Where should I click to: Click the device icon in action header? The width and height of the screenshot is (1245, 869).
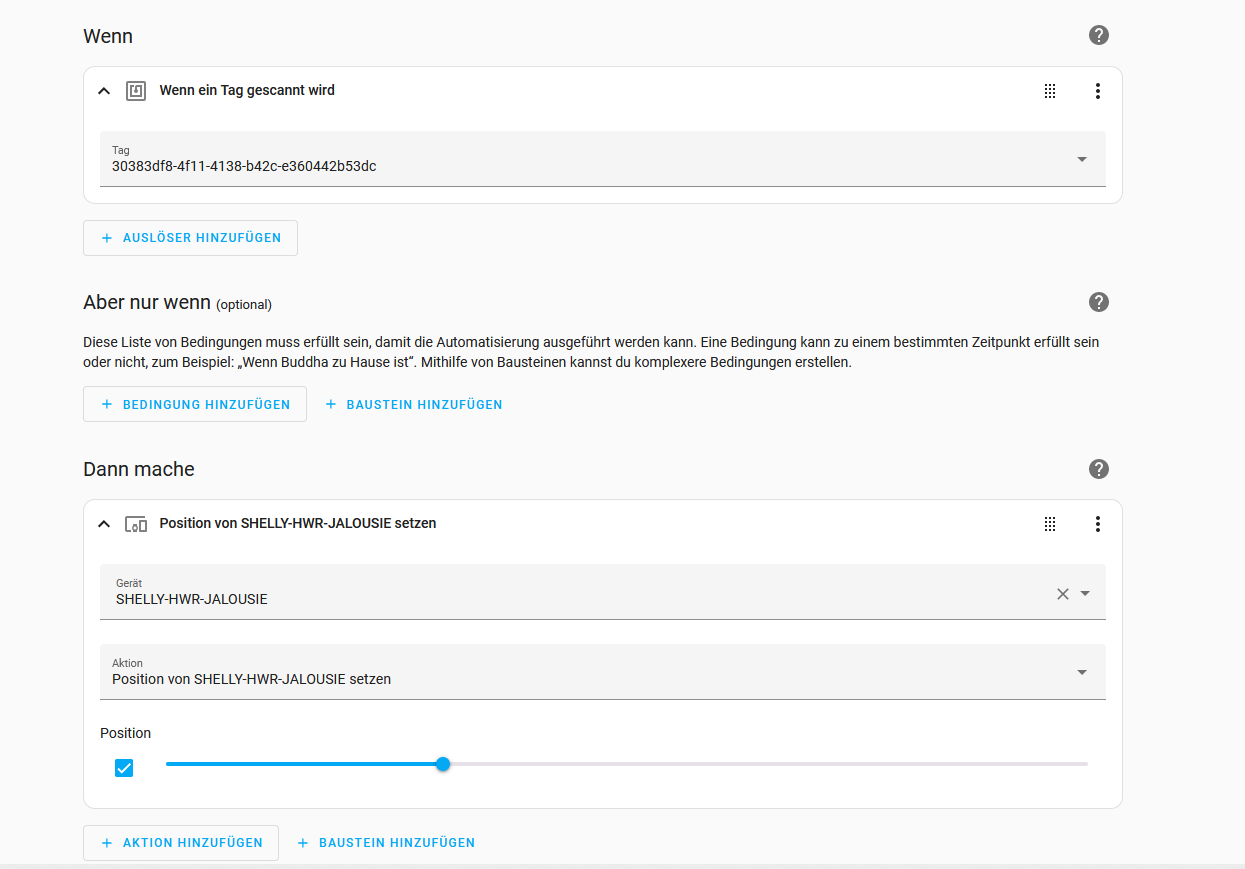pyautogui.click(x=136, y=524)
